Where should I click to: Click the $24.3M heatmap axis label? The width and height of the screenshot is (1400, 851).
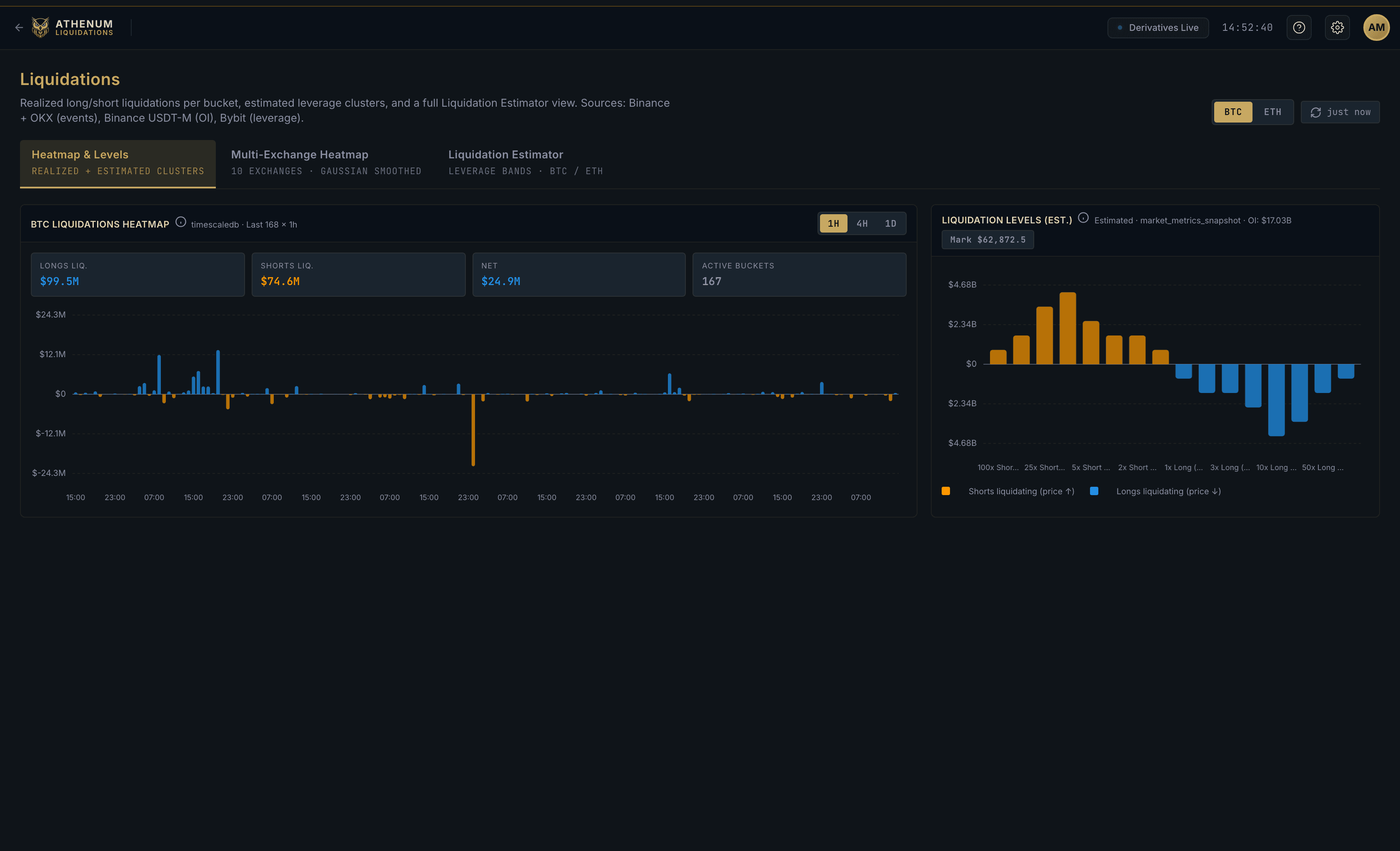(x=50, y=315)
